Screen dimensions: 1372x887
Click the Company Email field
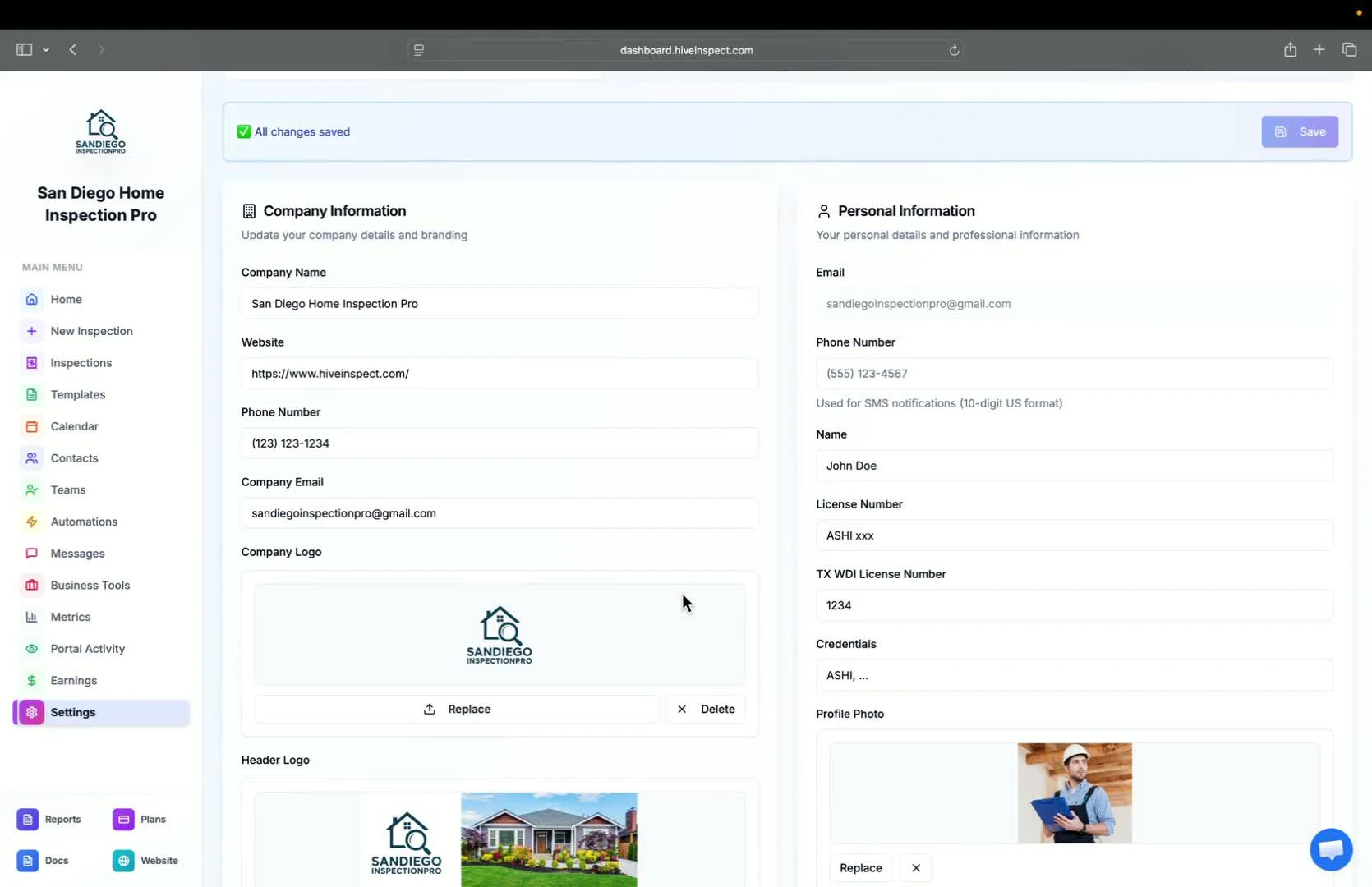(x=500, y=513)
